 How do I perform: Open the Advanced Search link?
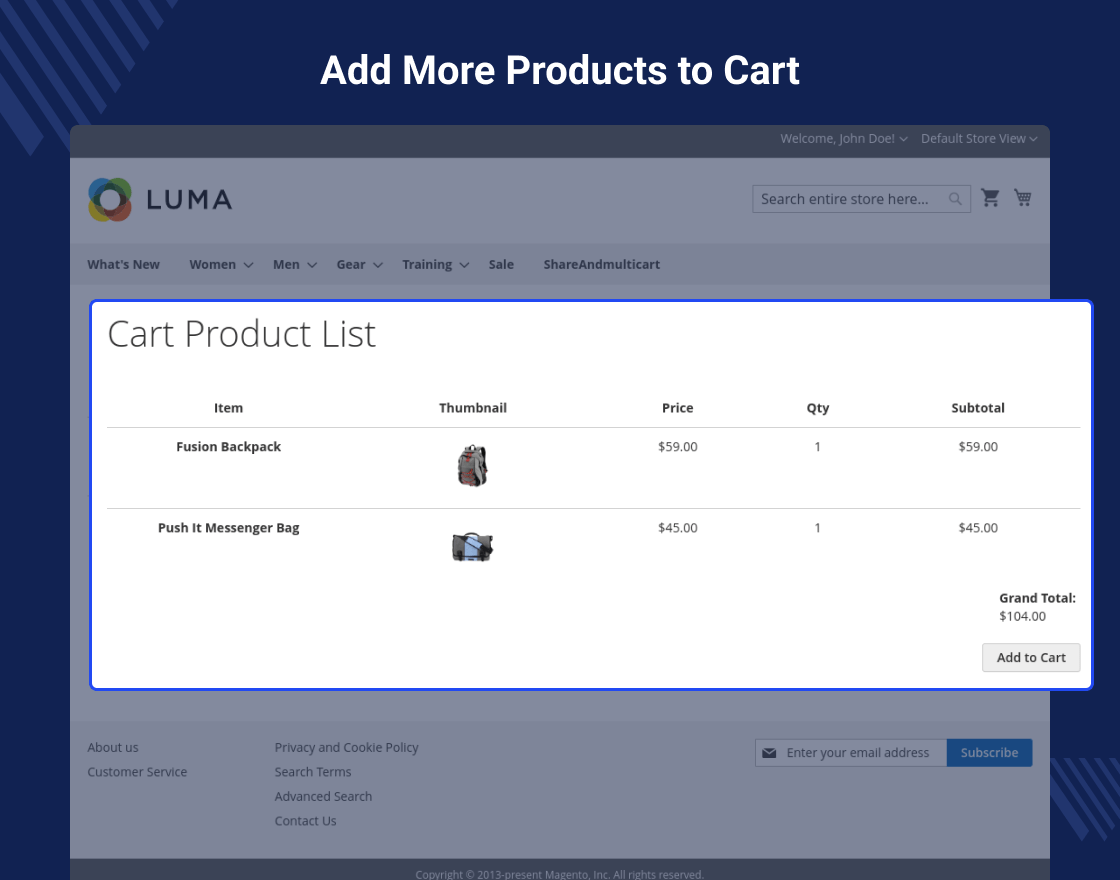pos(323,796)
